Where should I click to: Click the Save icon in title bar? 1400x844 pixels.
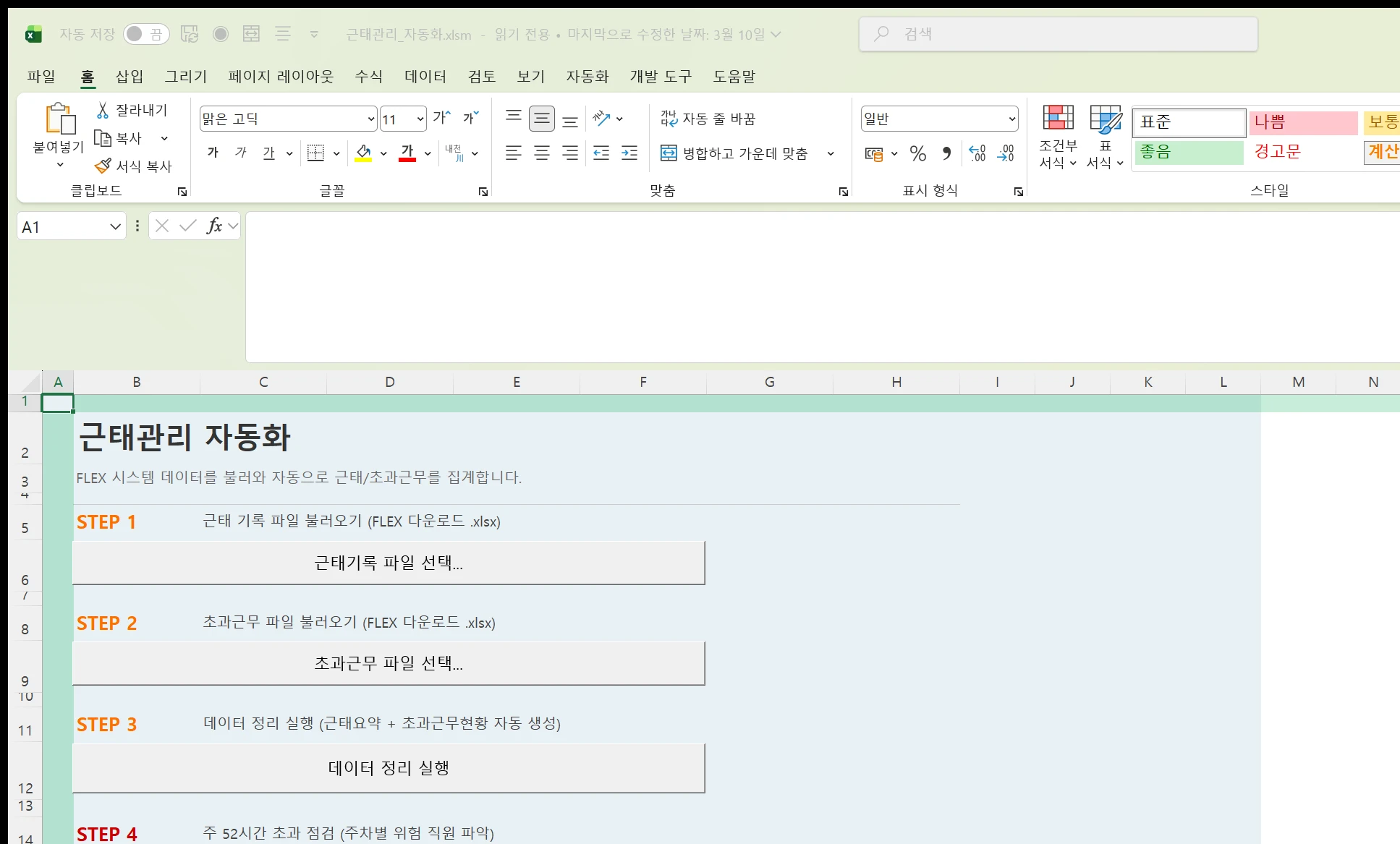(x=190, y=34)
